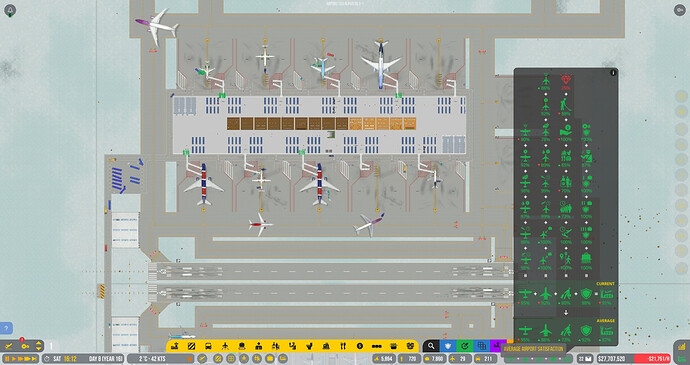This screenshot has width=690, height=365.
Task: Open the dollar sign finance menu
Action: 360,346
